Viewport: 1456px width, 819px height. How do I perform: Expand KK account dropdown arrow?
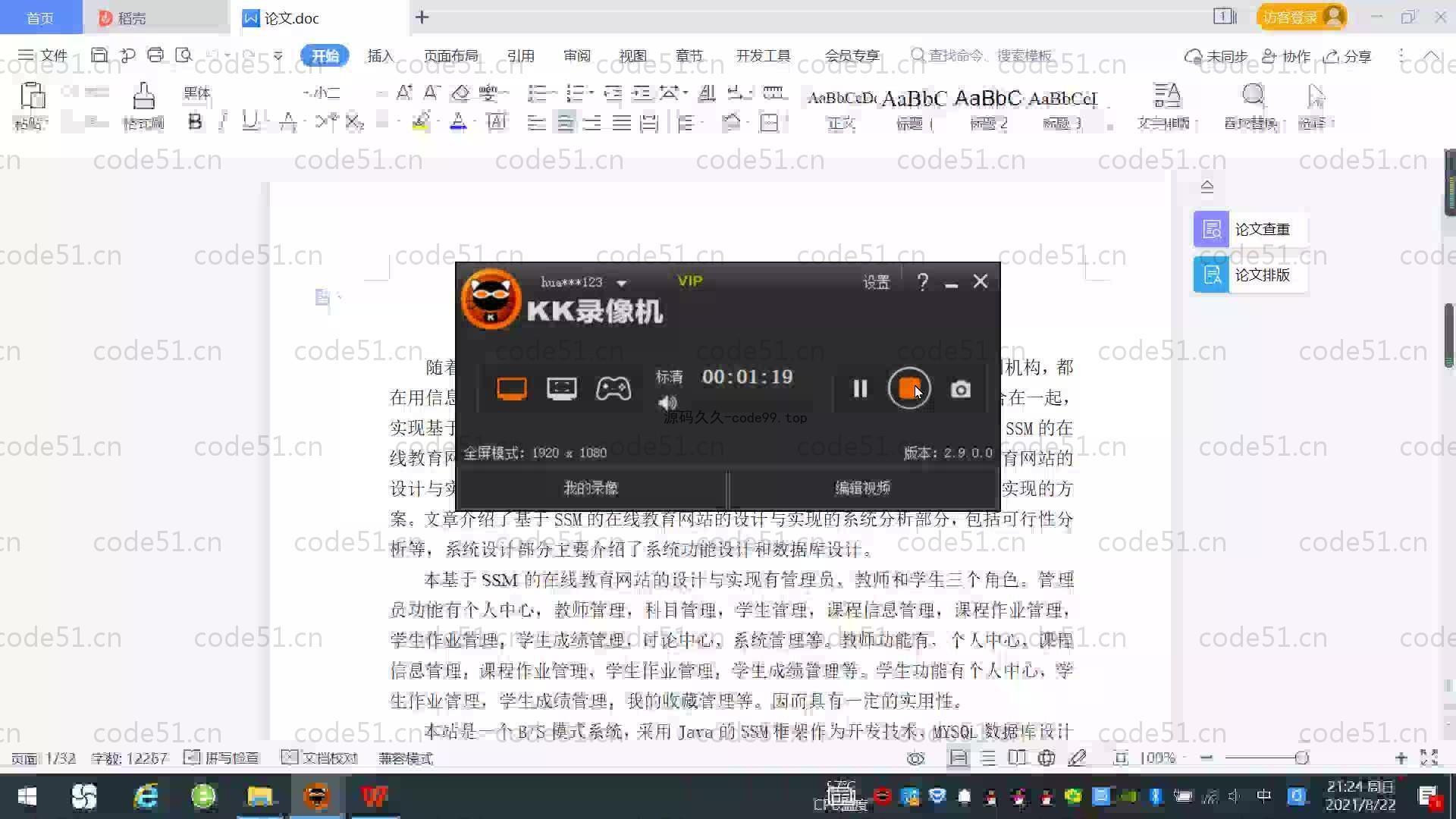[x=622, y=283]
